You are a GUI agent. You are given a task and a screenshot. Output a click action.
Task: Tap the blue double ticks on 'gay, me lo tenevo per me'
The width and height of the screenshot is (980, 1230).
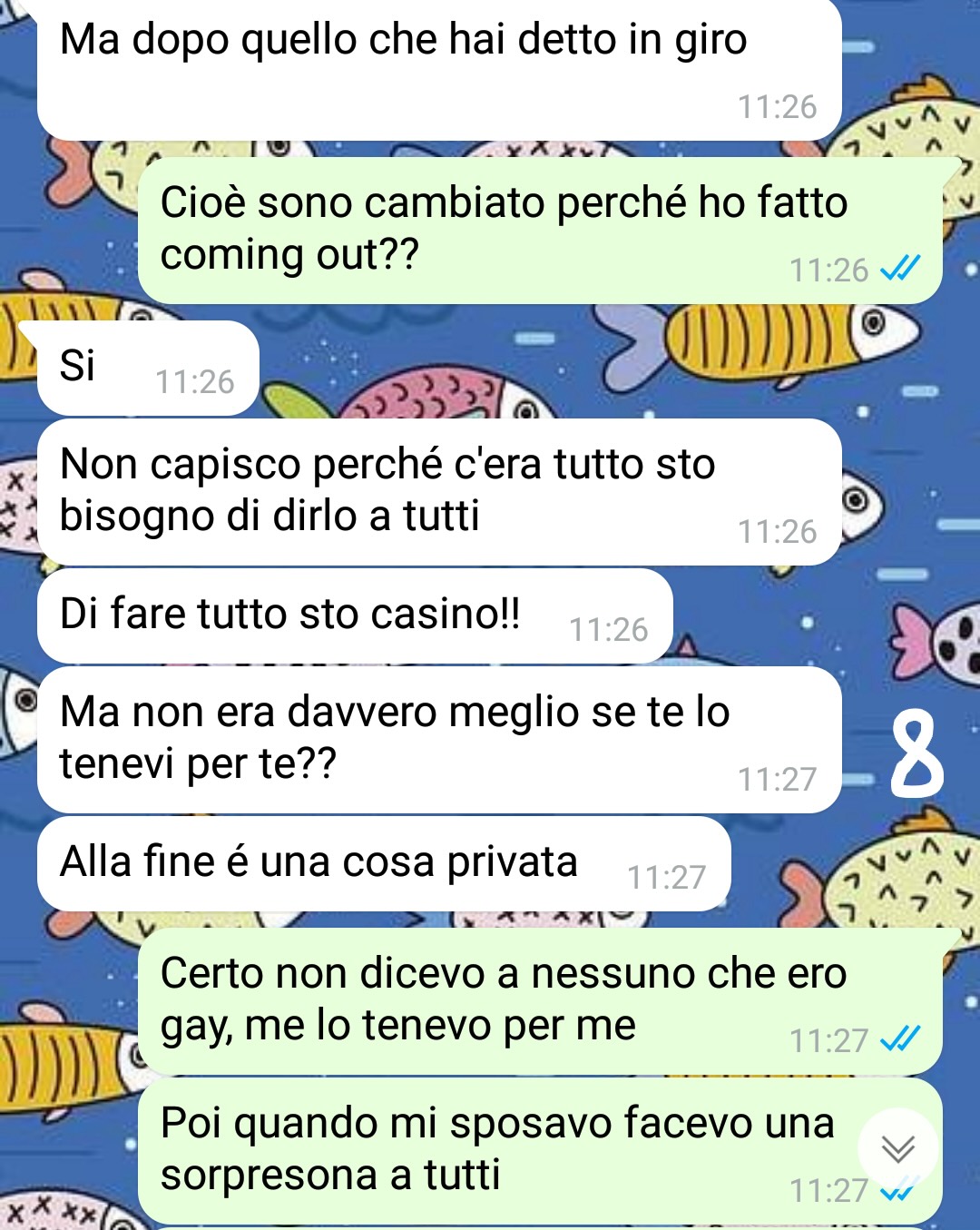click(x=900, y=1038)
